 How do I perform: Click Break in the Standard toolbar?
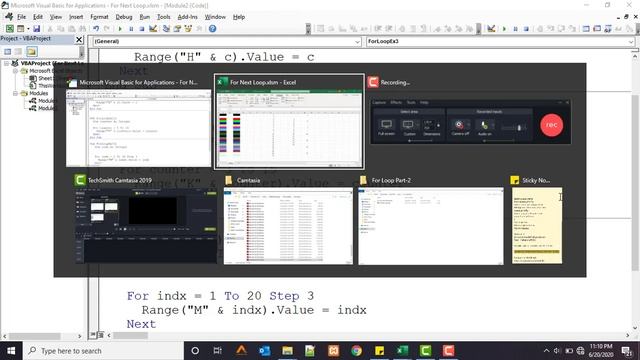(131, 29)
